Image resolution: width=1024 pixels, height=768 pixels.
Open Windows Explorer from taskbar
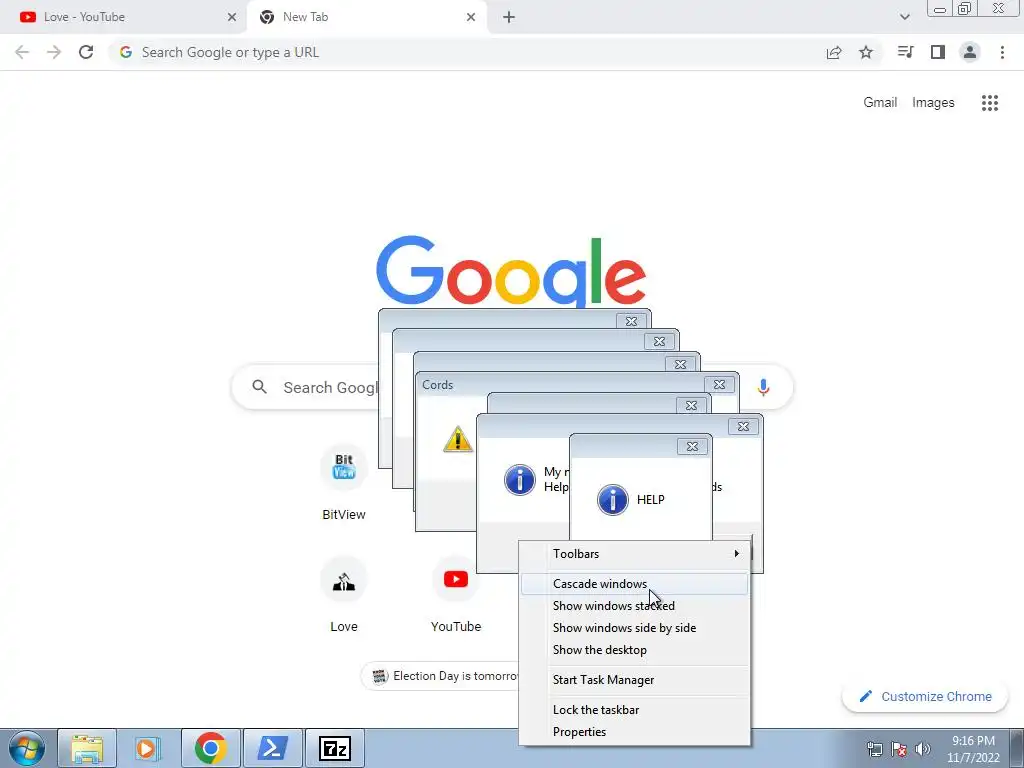coord(87,748)
